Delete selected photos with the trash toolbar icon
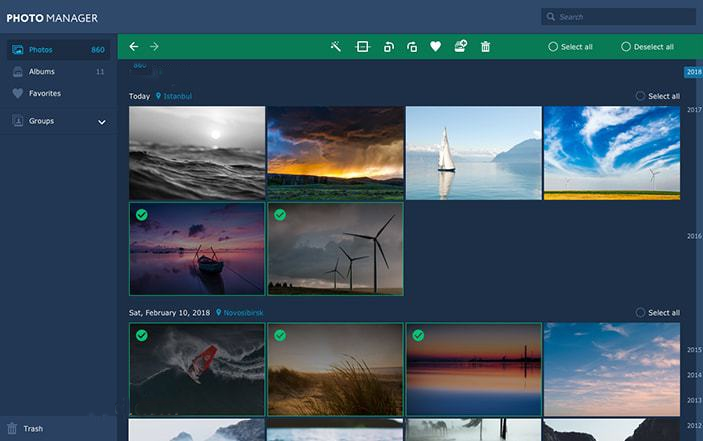 tap(485, 47)
